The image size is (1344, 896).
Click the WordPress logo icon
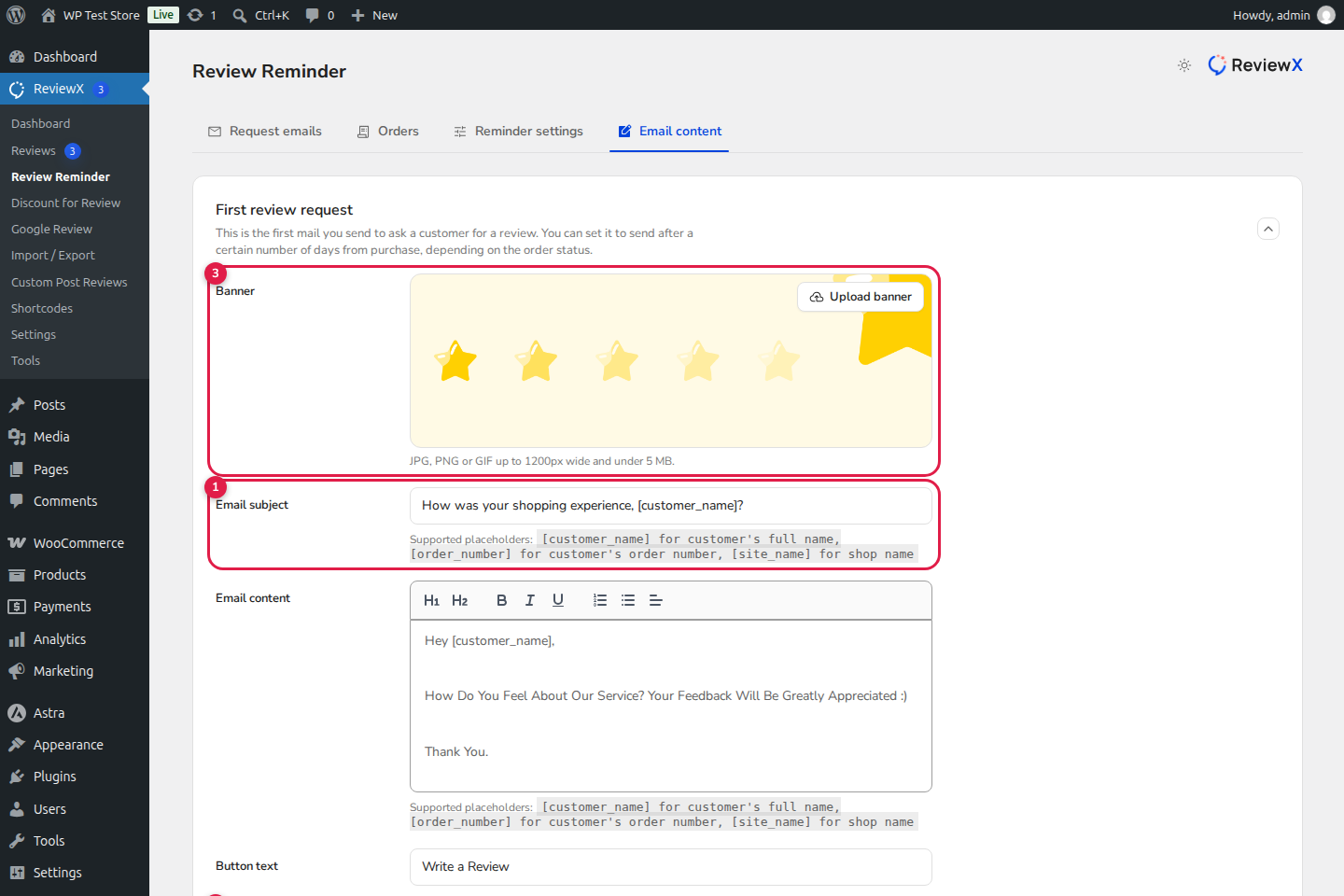[16, 15]
